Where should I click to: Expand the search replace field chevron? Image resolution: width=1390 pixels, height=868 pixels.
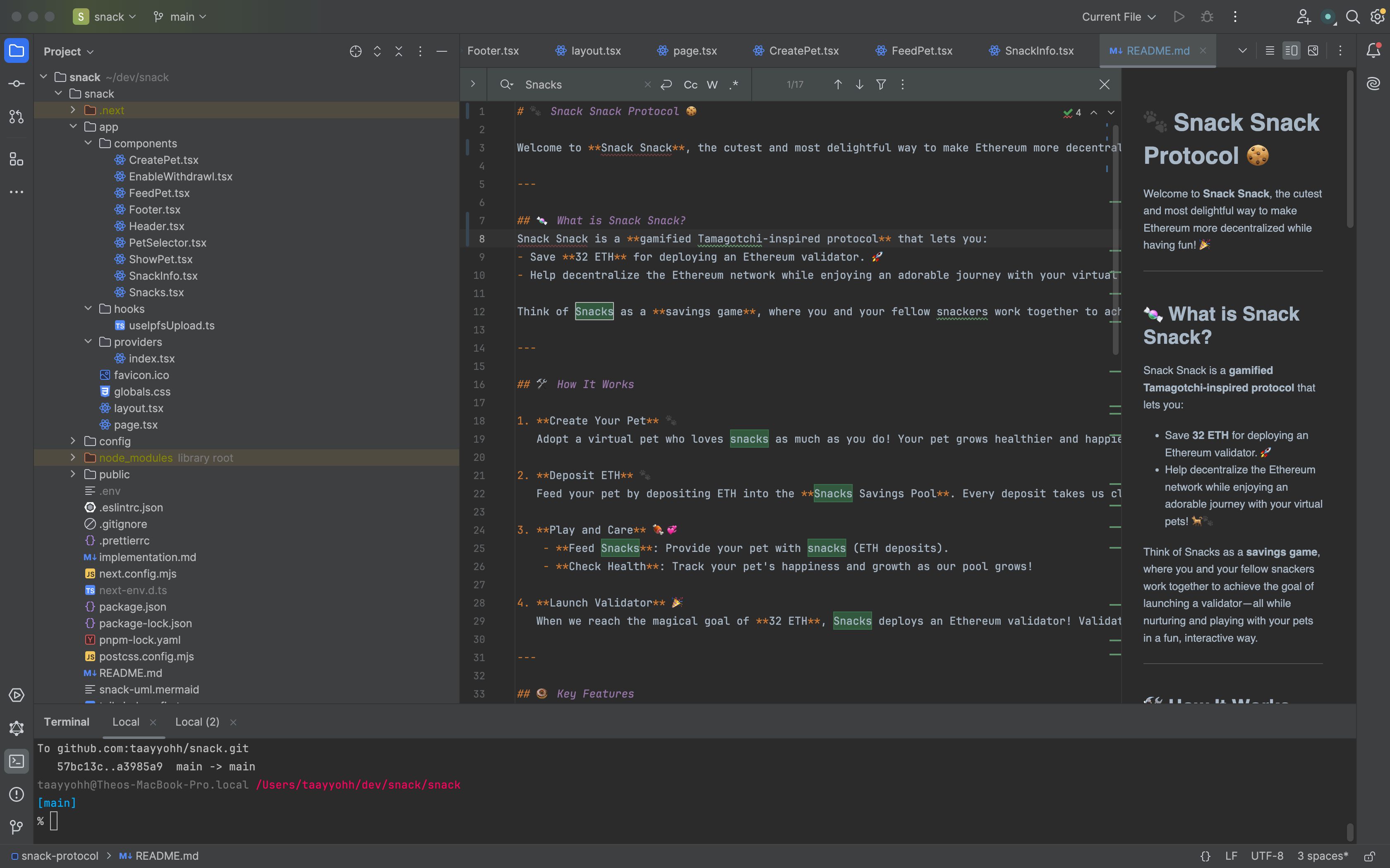(x=473, y=84)
